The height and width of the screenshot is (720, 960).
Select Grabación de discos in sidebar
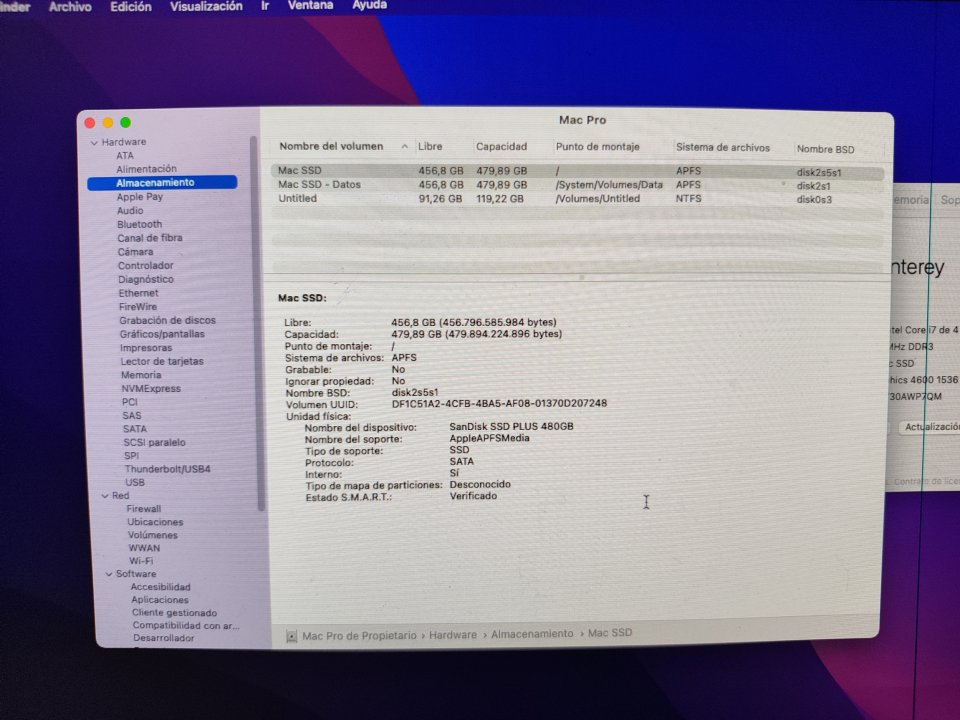tap(167, 320)
